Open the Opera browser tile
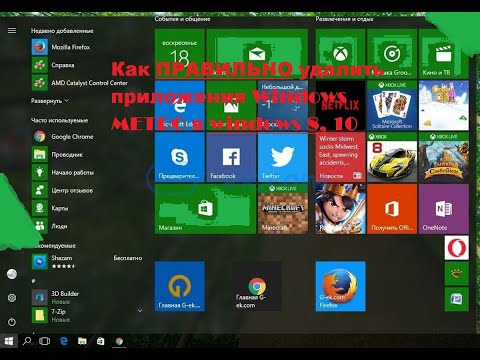480x360 pixels. click(457, 248)
